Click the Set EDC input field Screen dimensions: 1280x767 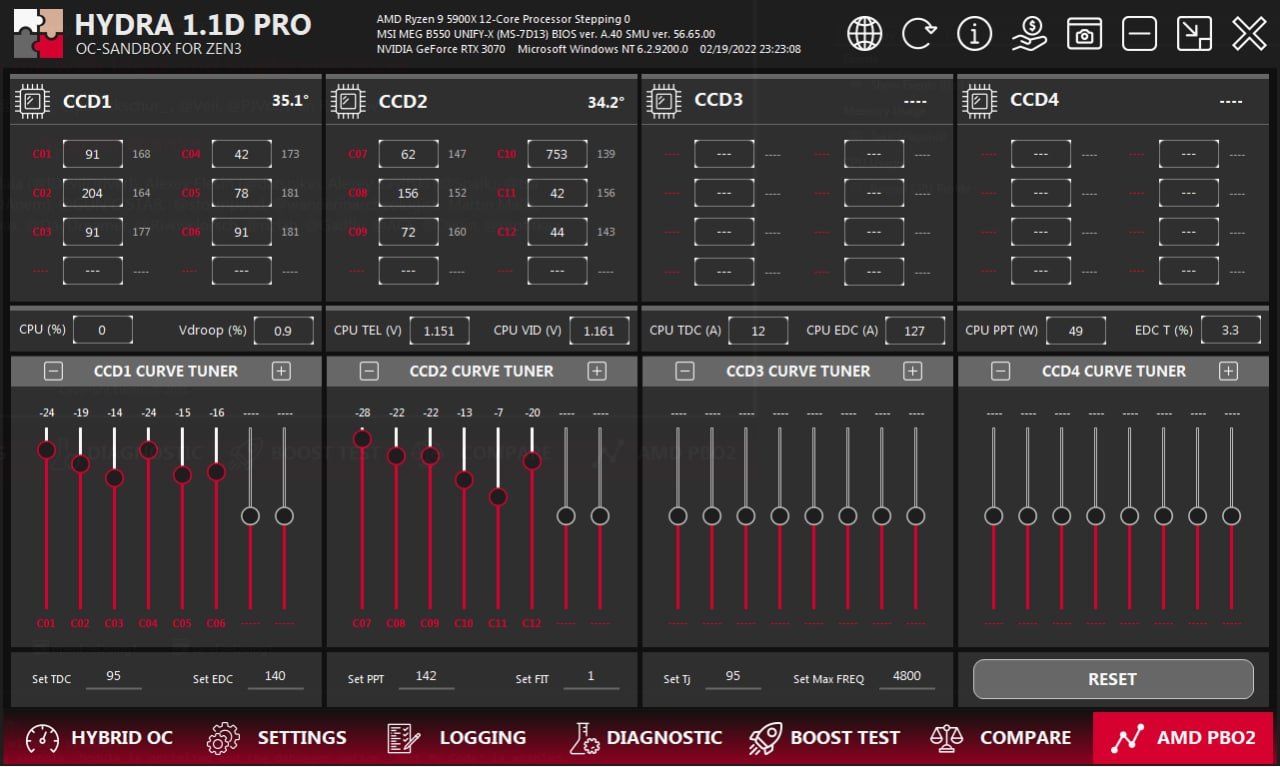[x=274, y=677]
